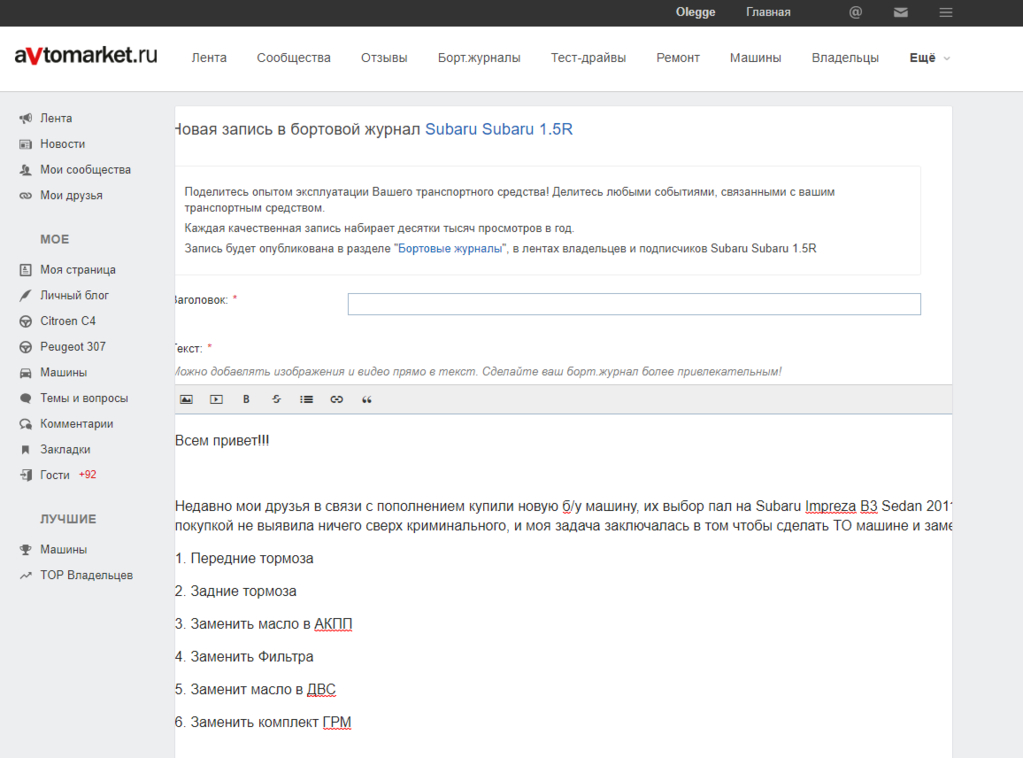This screenshot has width=1023, height=758.
Task: Expand the Ещё dropdown in the navigation
Action: [x=929, y=58]
